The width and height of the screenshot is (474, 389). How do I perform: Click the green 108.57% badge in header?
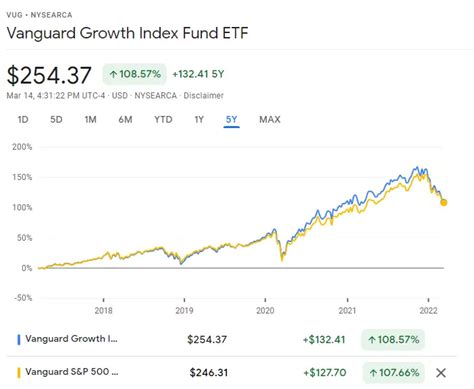click(135, 74)
